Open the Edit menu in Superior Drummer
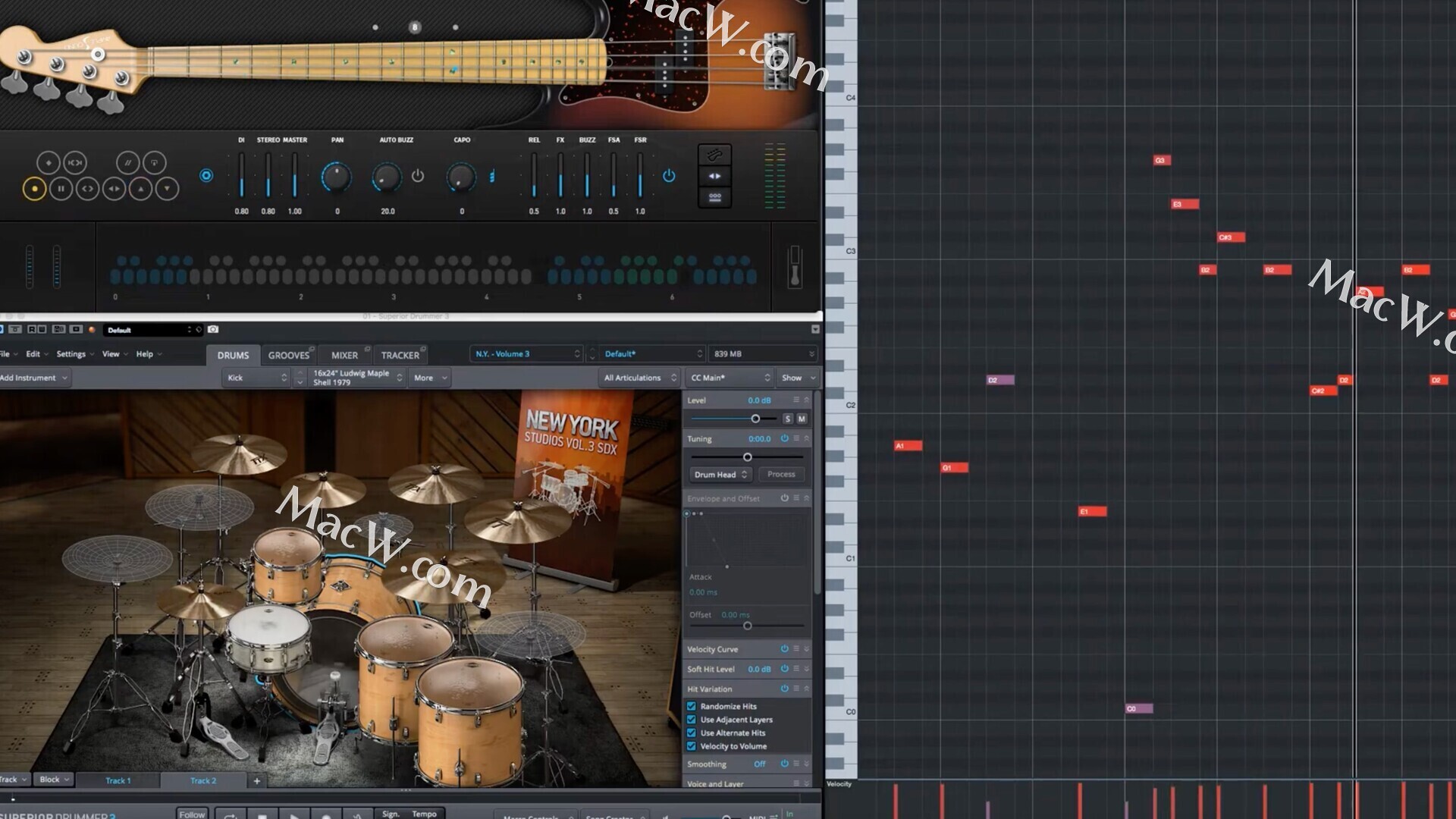1456x819 pixels. 36,354
